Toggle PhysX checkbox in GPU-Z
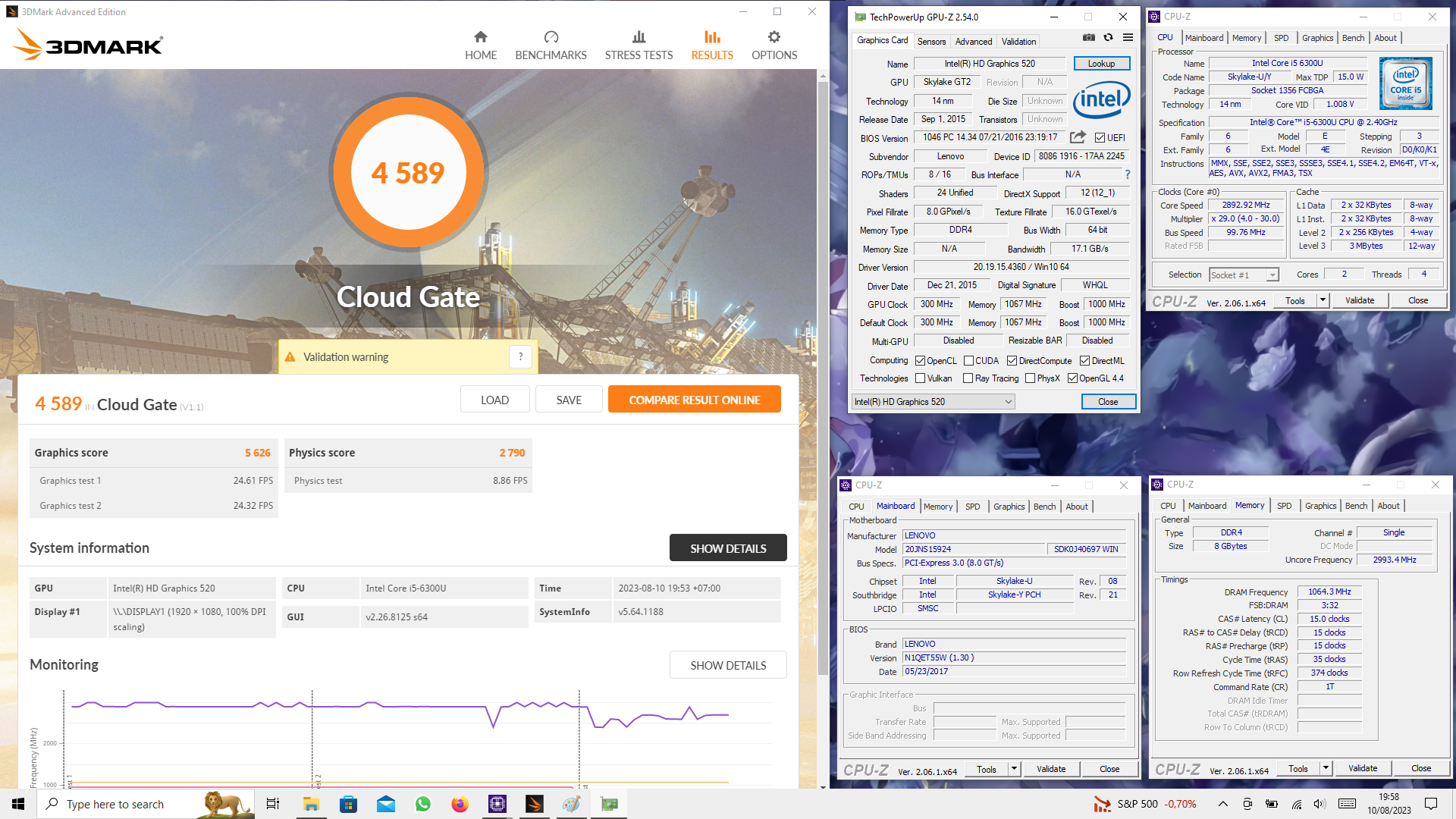 [x=1030, y=378]
